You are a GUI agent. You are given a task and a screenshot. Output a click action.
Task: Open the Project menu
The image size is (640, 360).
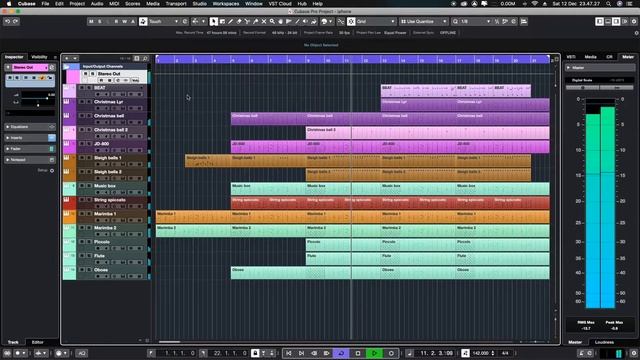77,4
